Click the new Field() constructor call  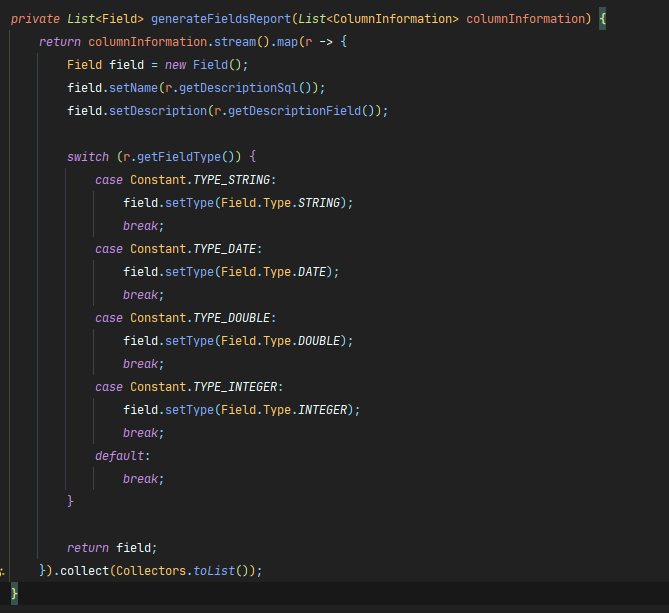[204, 65]
